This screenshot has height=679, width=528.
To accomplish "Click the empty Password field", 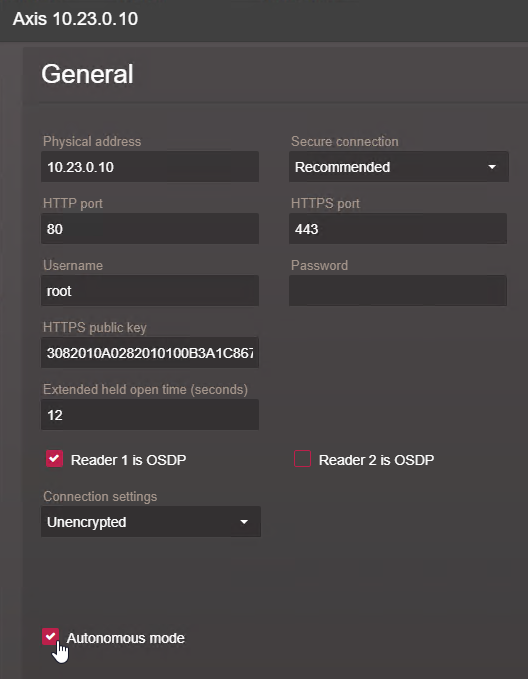I will (398, 291).
